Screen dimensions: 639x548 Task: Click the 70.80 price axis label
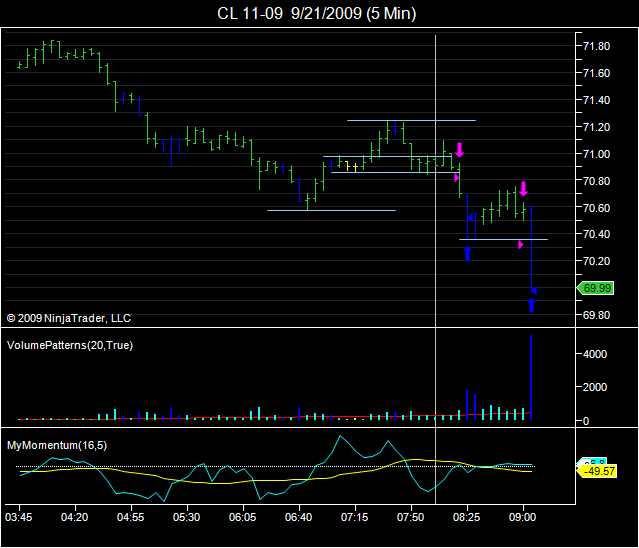click(x=596, y=181)
